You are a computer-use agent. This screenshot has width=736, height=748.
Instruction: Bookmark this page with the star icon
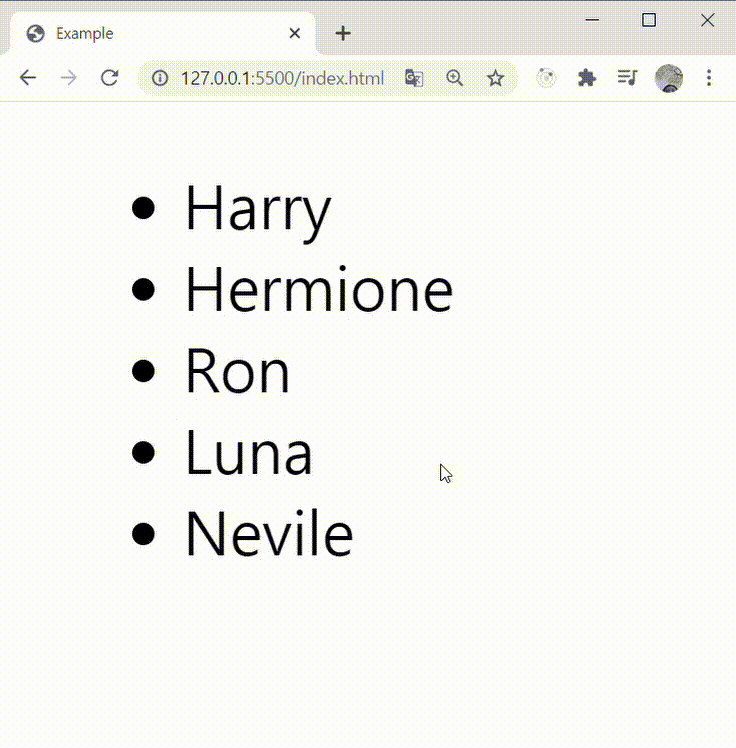coord(495,78)
